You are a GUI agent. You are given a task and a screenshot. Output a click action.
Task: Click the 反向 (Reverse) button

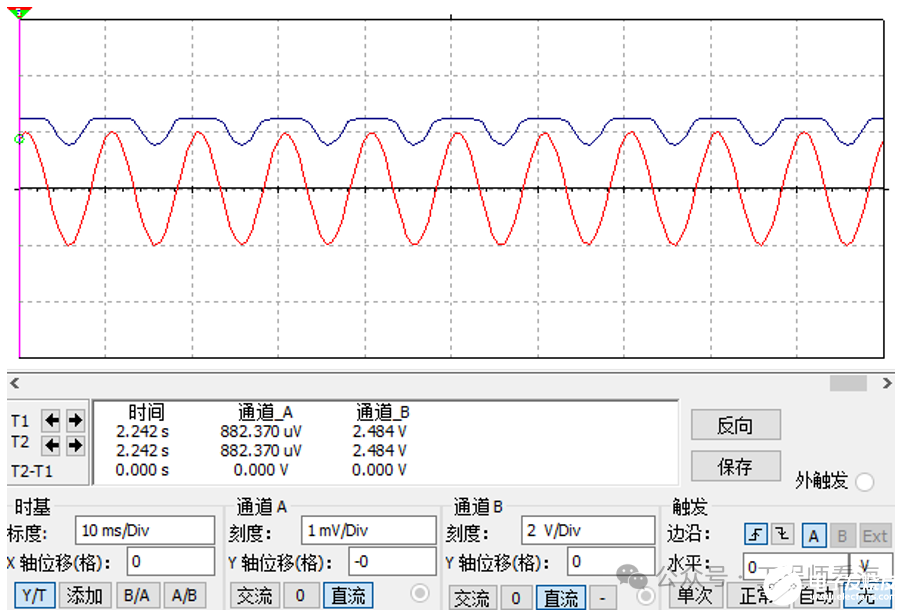point(735,425)
